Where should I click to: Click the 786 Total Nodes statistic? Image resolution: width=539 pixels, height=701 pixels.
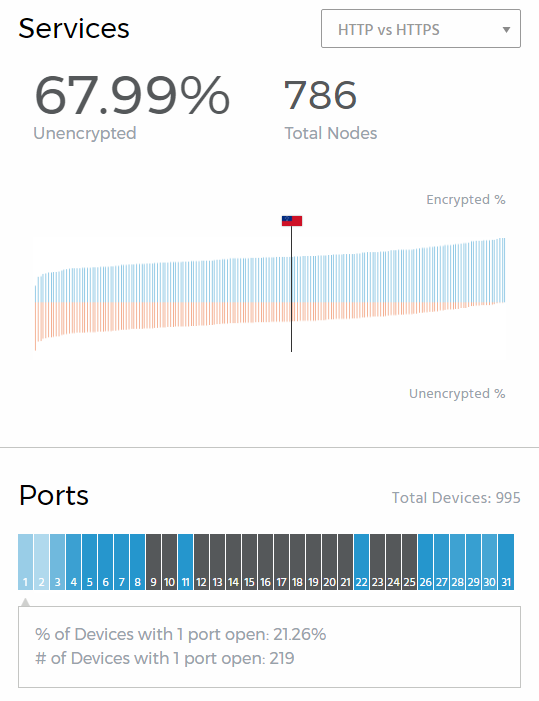click(x=331, y=110)
